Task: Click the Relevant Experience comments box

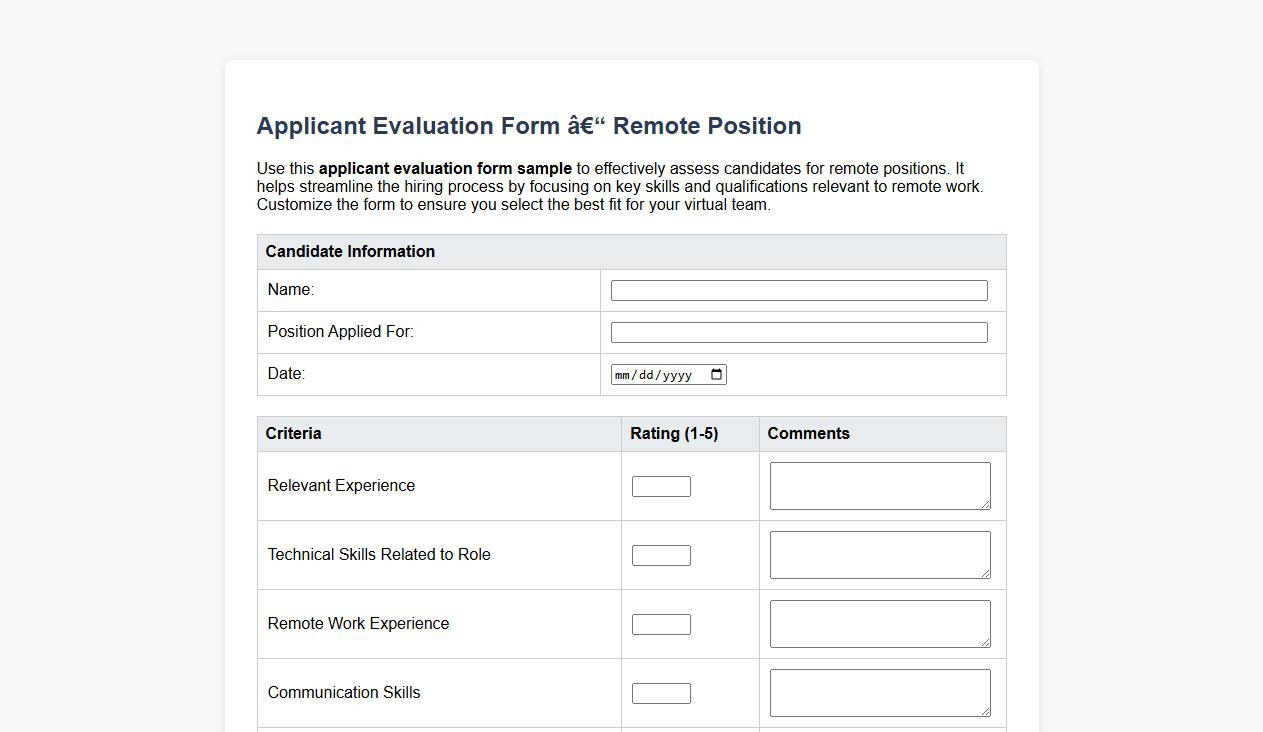Action: [878, 485]
